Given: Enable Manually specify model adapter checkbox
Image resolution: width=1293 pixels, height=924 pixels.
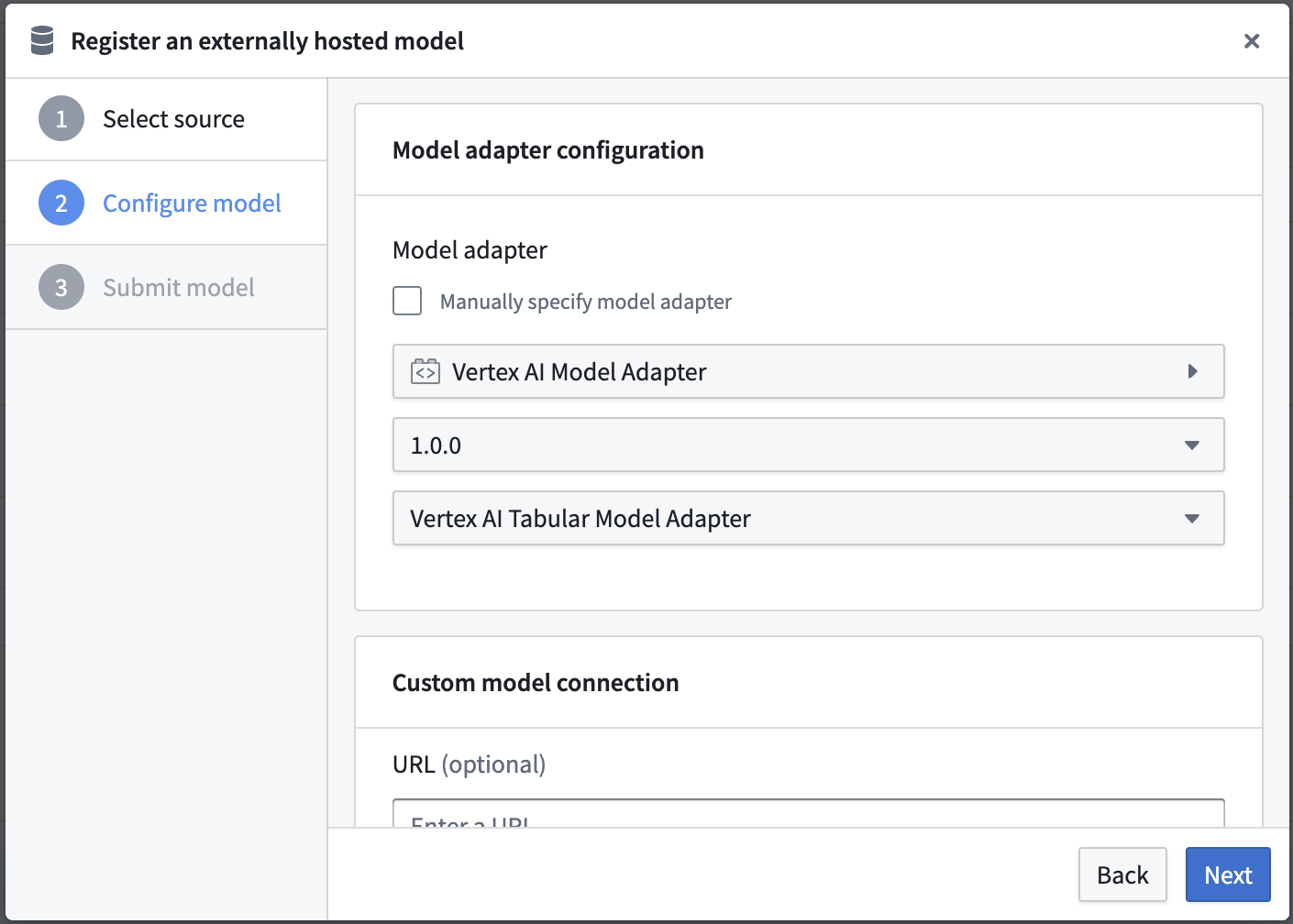Looking at the screenshot, I should pos(407,301).
